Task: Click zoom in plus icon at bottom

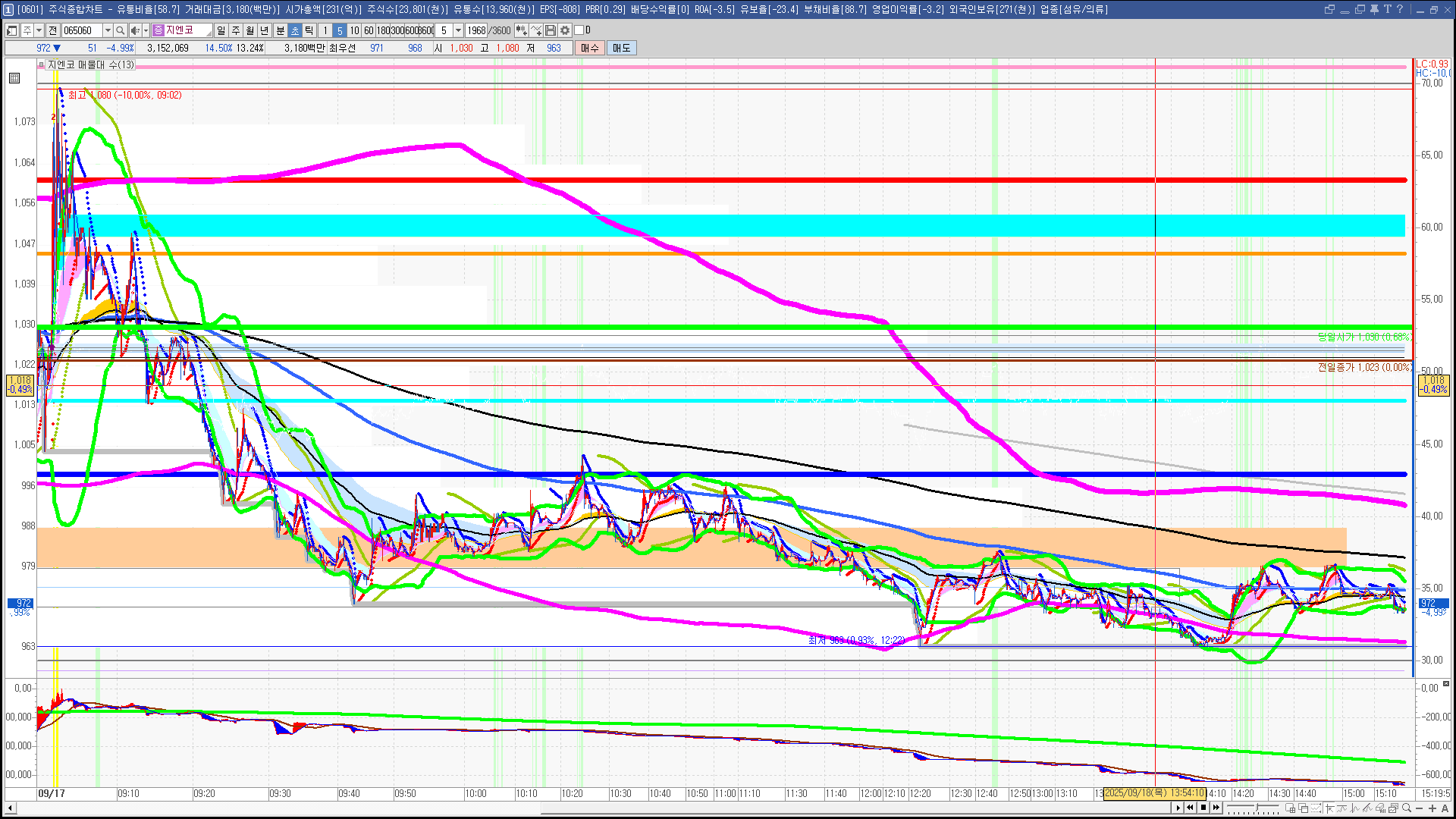Action: click(1432, 808)
